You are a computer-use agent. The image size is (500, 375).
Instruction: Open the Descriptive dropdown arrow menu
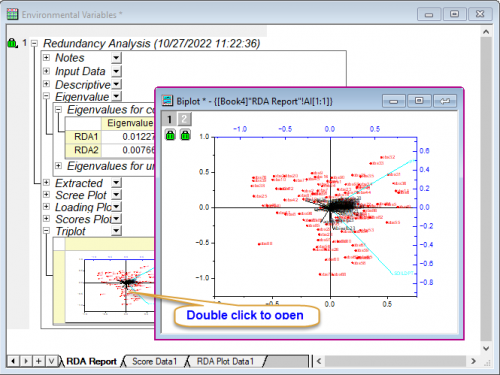pos(116,84)
